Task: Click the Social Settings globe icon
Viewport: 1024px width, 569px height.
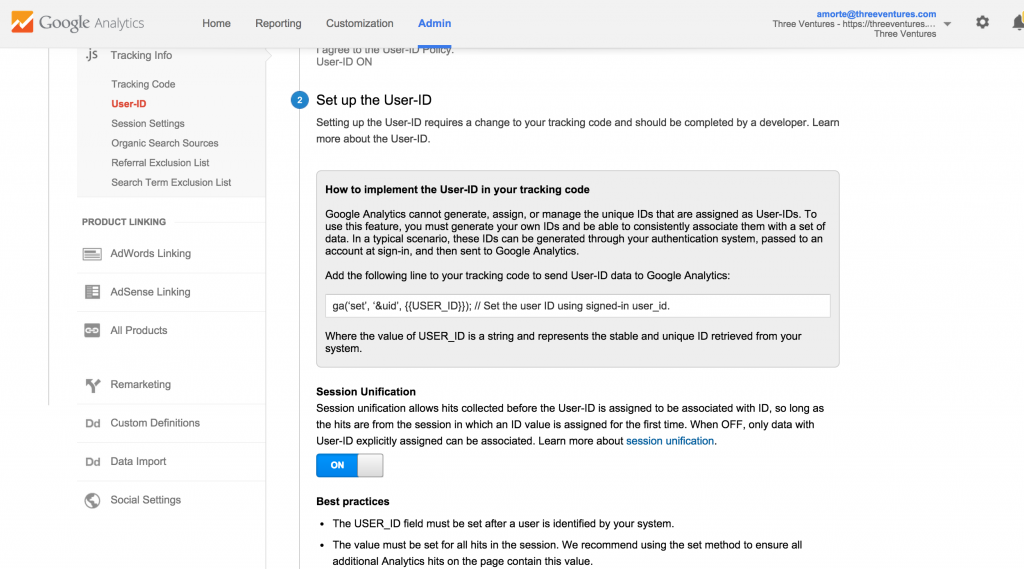Action: pyautogui.click(x=92, y=500)
